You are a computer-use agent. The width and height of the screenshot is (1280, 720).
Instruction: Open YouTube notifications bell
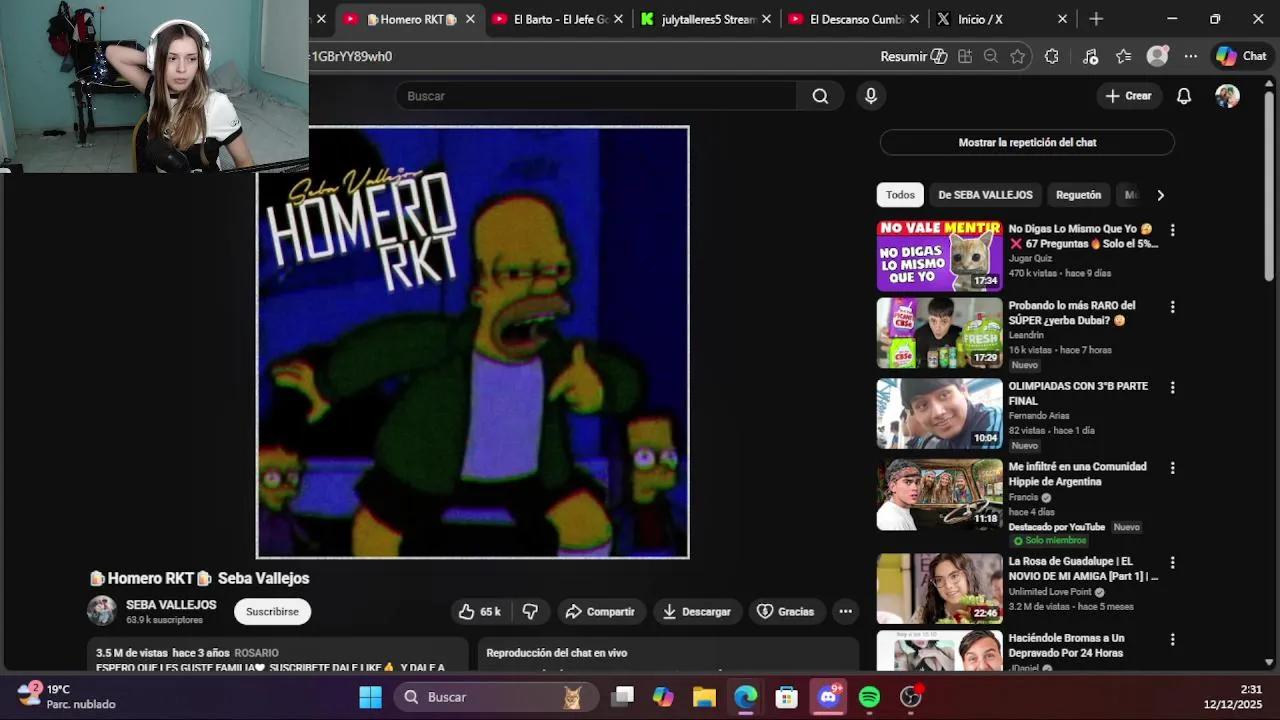pos(1183,95)
